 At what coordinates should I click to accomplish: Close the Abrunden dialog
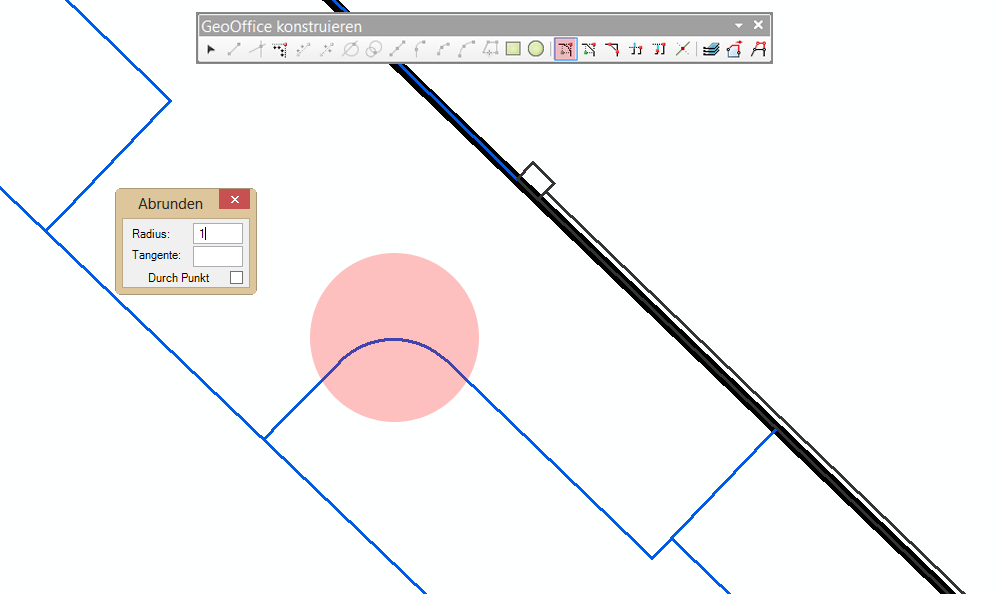click(234, 200)
